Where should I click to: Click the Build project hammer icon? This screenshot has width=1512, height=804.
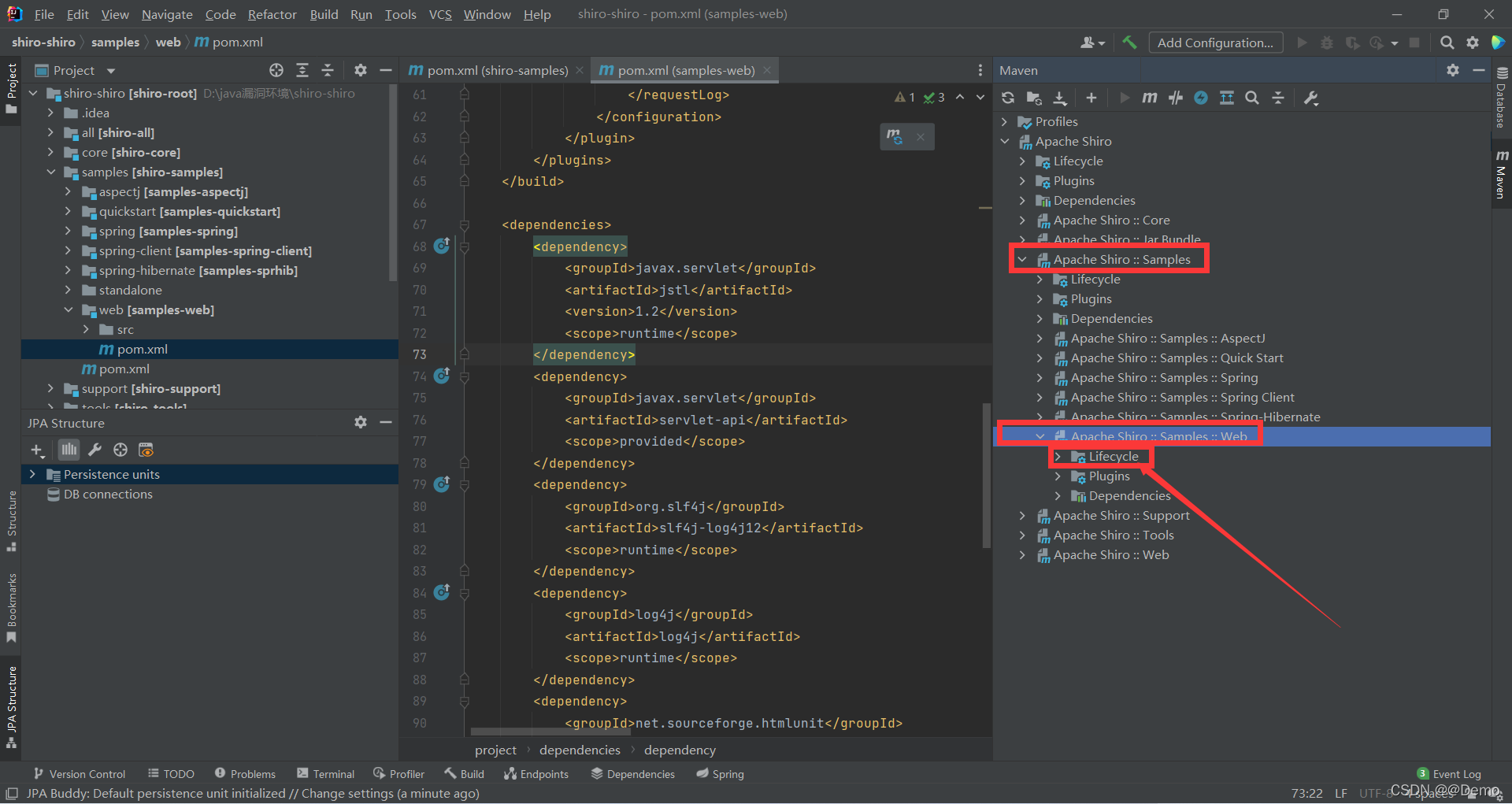pyautogui.click(x=1129, y=43)
